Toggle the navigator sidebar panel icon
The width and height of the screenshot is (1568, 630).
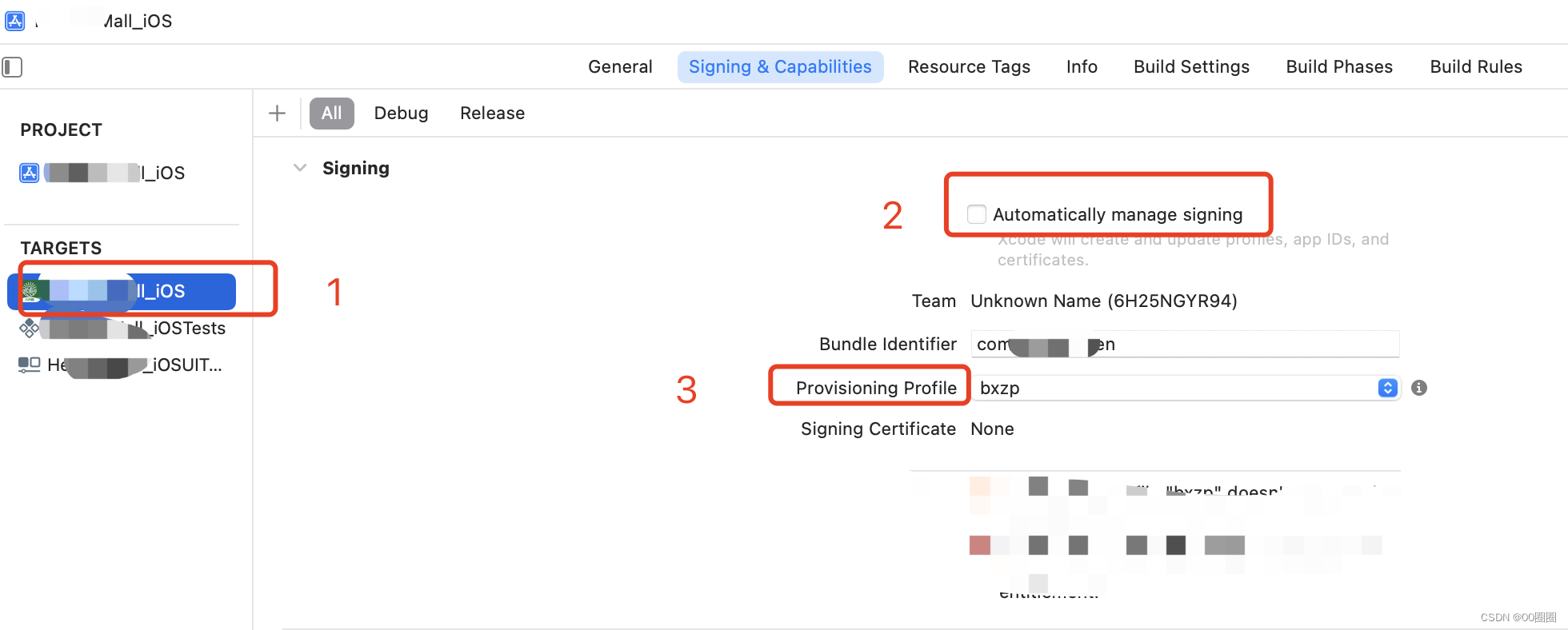12,67
